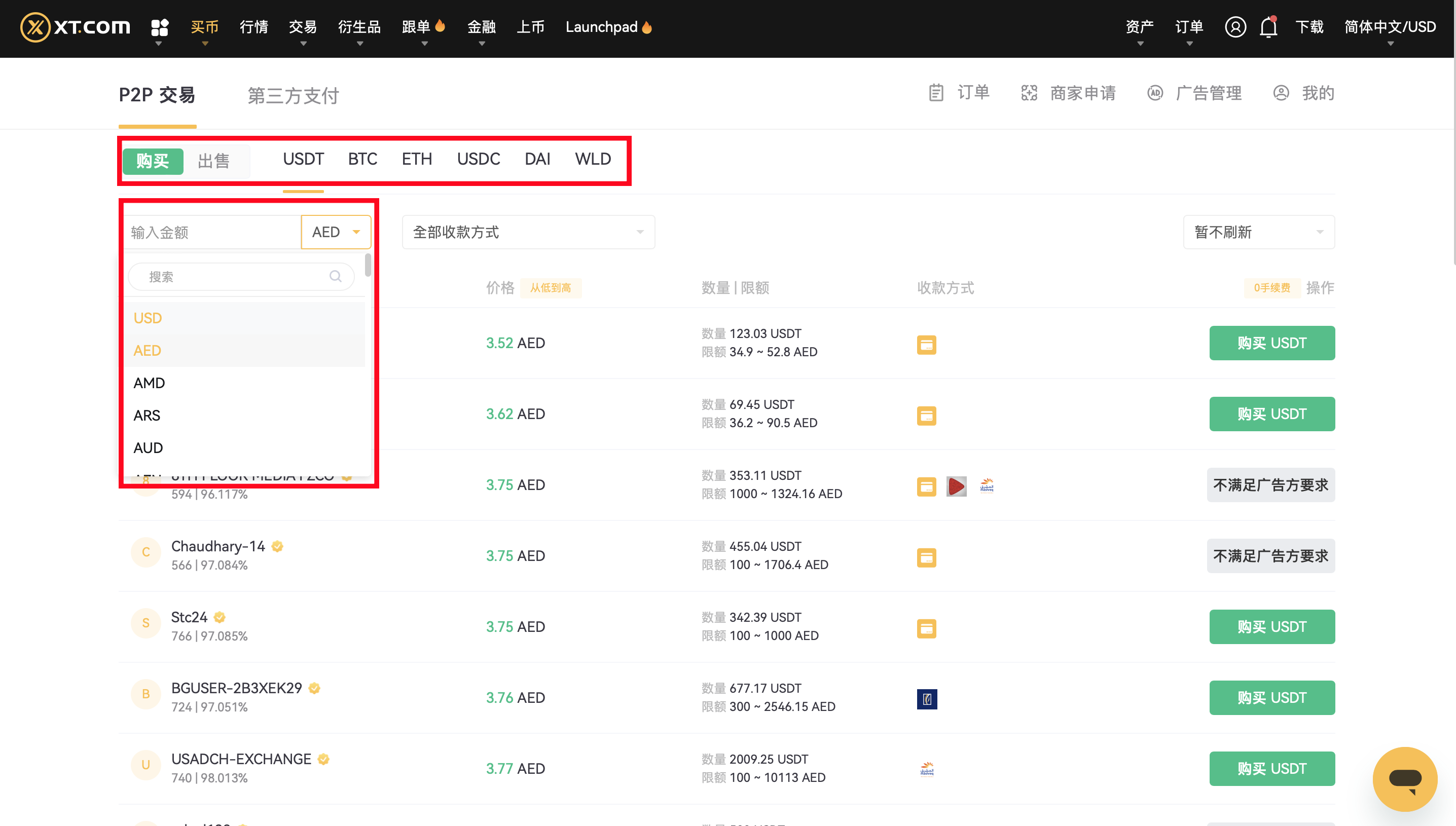Click 购买 USDT for 3.62 AED offer

[x=1271, y=414]
